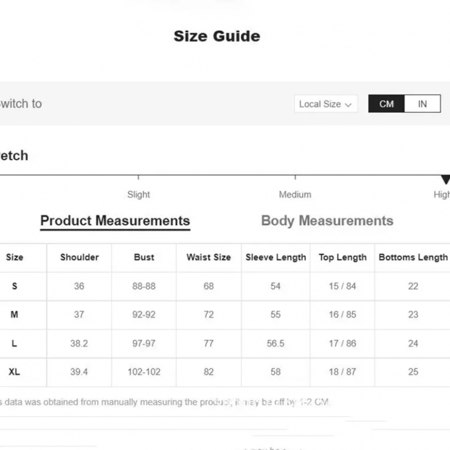Click the High stretch slider marker

445,179
